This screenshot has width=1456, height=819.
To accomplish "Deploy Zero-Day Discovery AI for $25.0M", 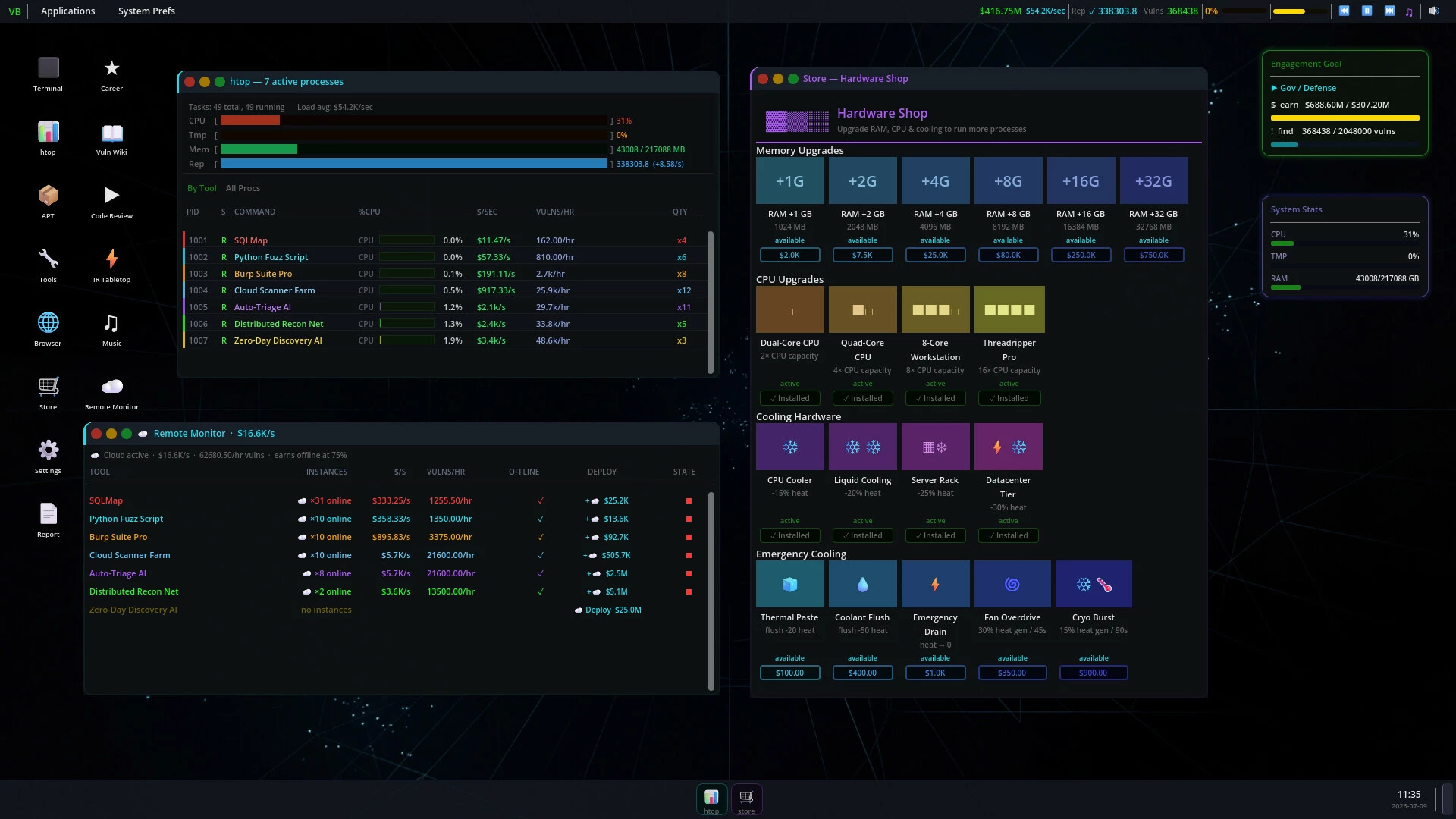I will click(x=608, y=610).
